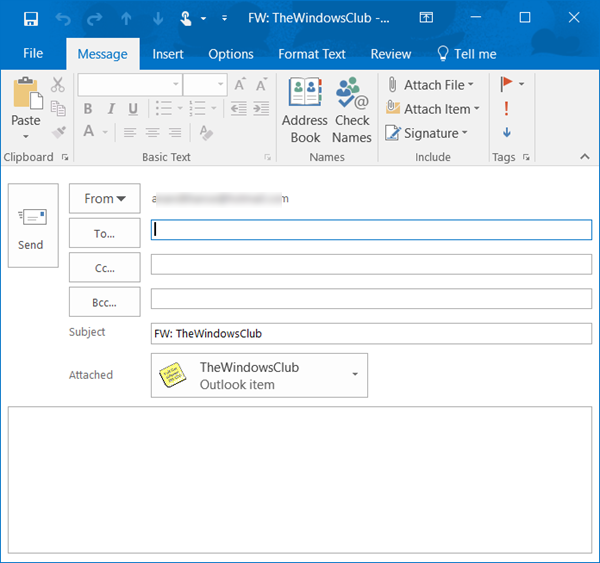This screenshot has height=563, width=600.
Task: Toggle Italic text formatting
Action: 110,109
